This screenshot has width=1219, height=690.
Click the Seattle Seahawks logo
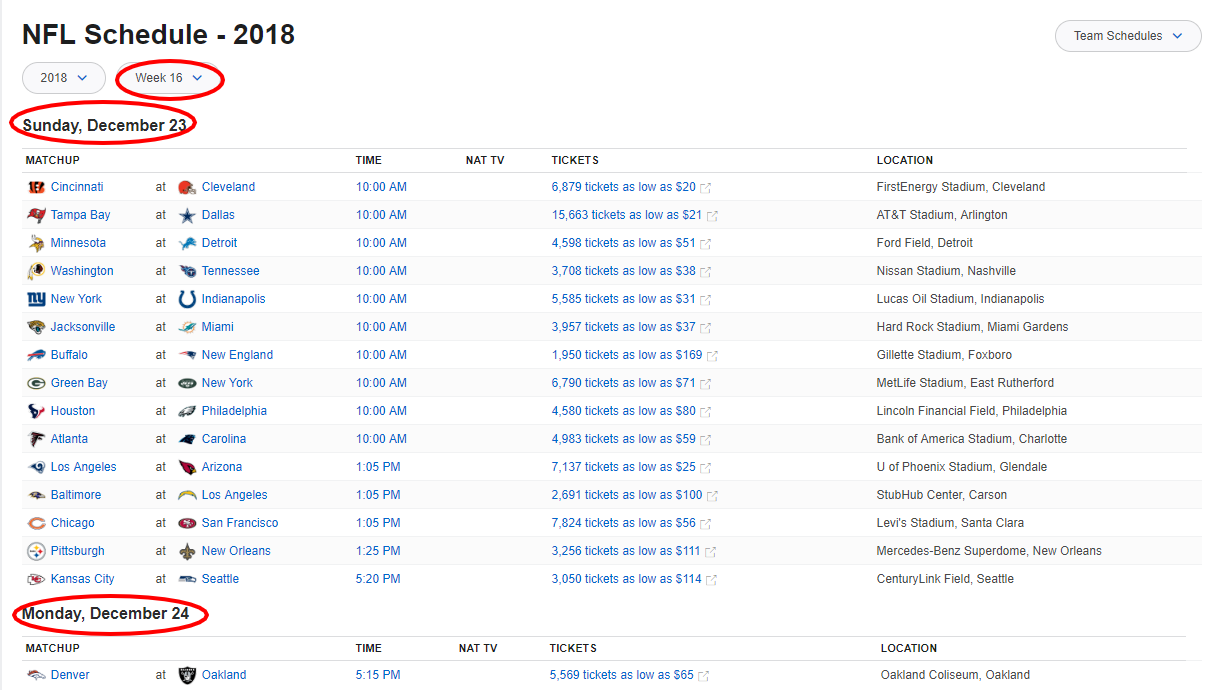pyautogui.click(x=187, y=579)
